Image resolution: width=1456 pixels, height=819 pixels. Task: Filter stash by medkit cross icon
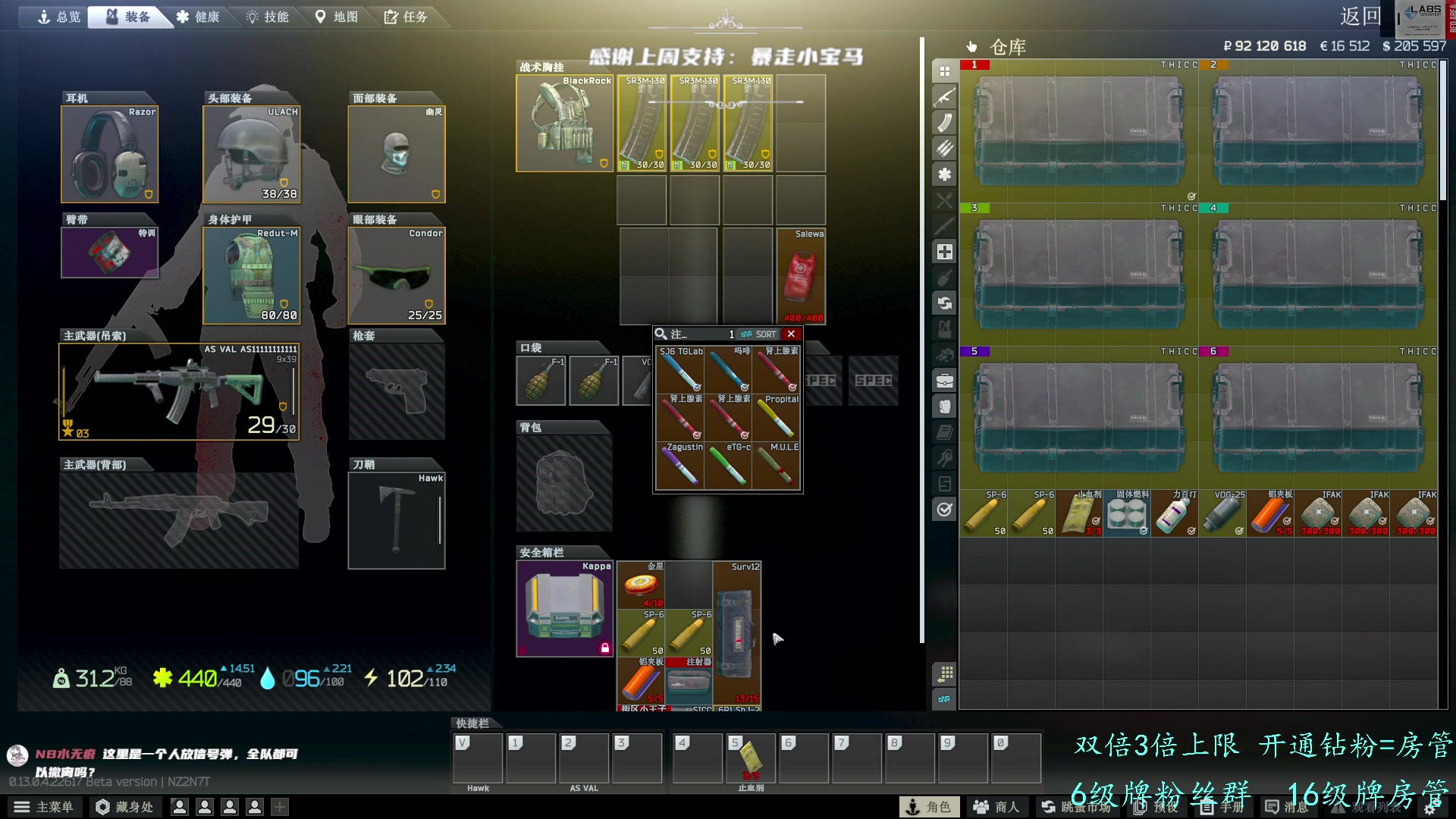[x=944, y=252]
